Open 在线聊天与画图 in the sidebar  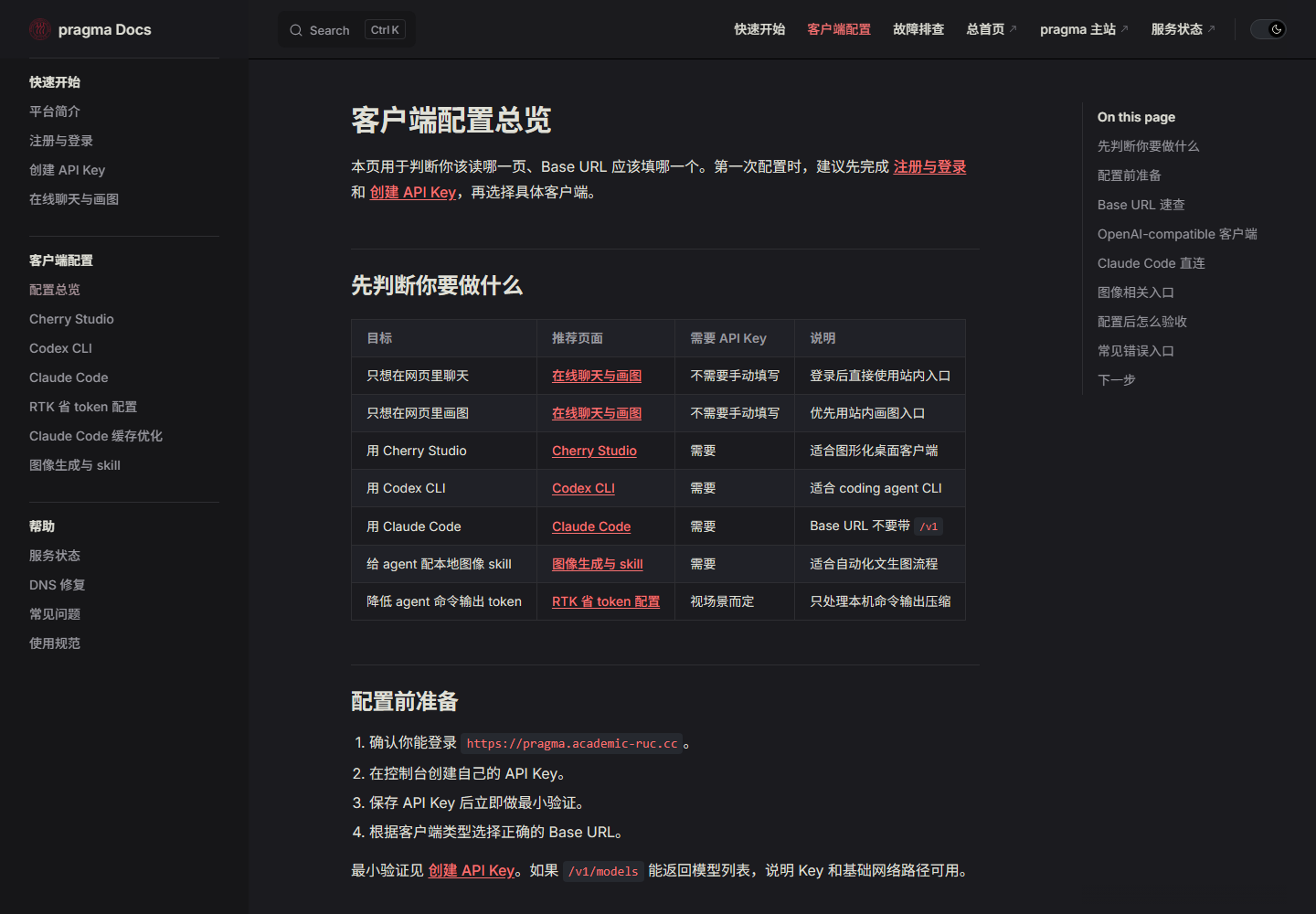pyautogui.click(x=74, y=199)
